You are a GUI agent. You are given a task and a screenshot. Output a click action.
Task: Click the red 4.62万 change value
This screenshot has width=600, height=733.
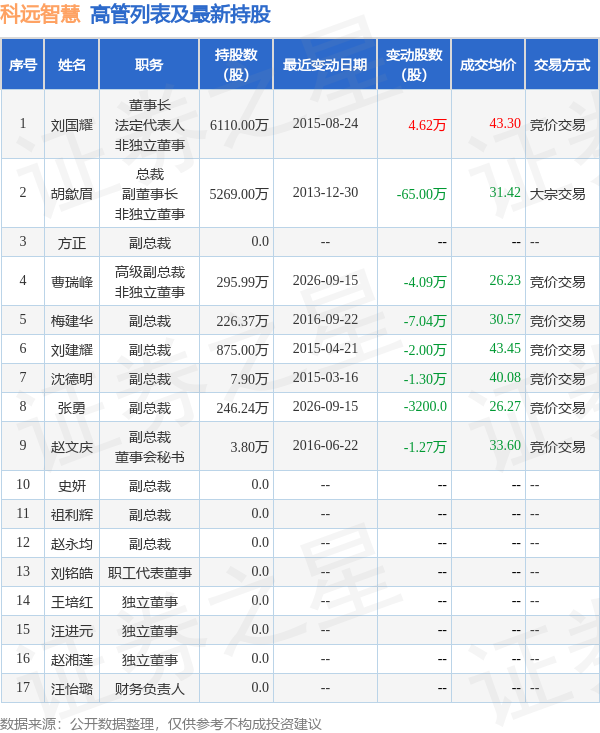427,125
